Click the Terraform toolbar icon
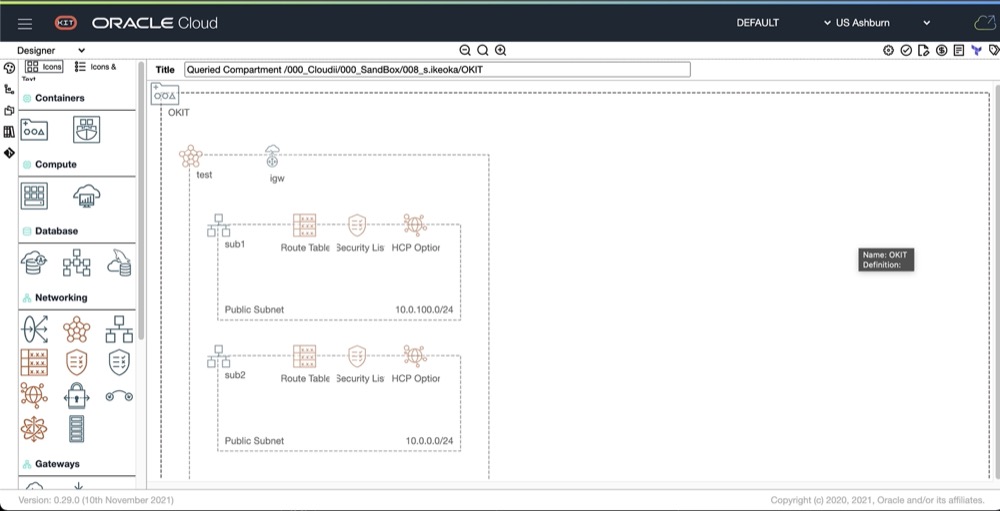This screenshot has height=511, width=1000. click(x=976, y=50)
